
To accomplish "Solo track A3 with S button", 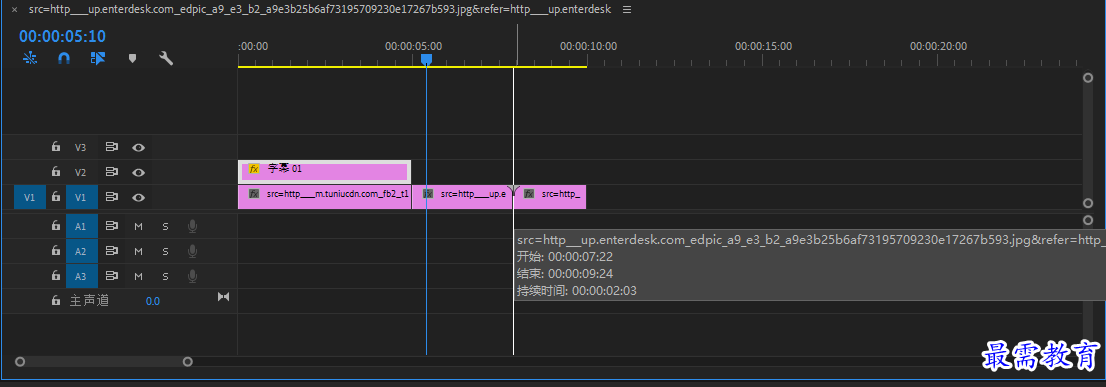I will 165,276.
